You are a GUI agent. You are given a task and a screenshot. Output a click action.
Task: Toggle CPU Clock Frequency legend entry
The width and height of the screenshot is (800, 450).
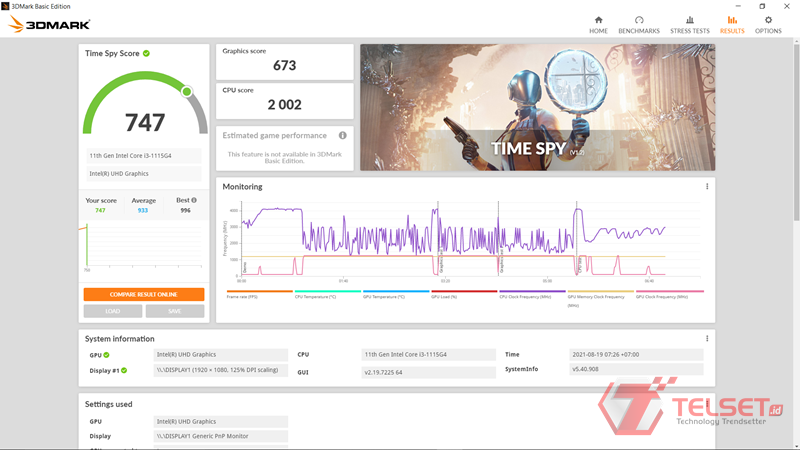532,294
